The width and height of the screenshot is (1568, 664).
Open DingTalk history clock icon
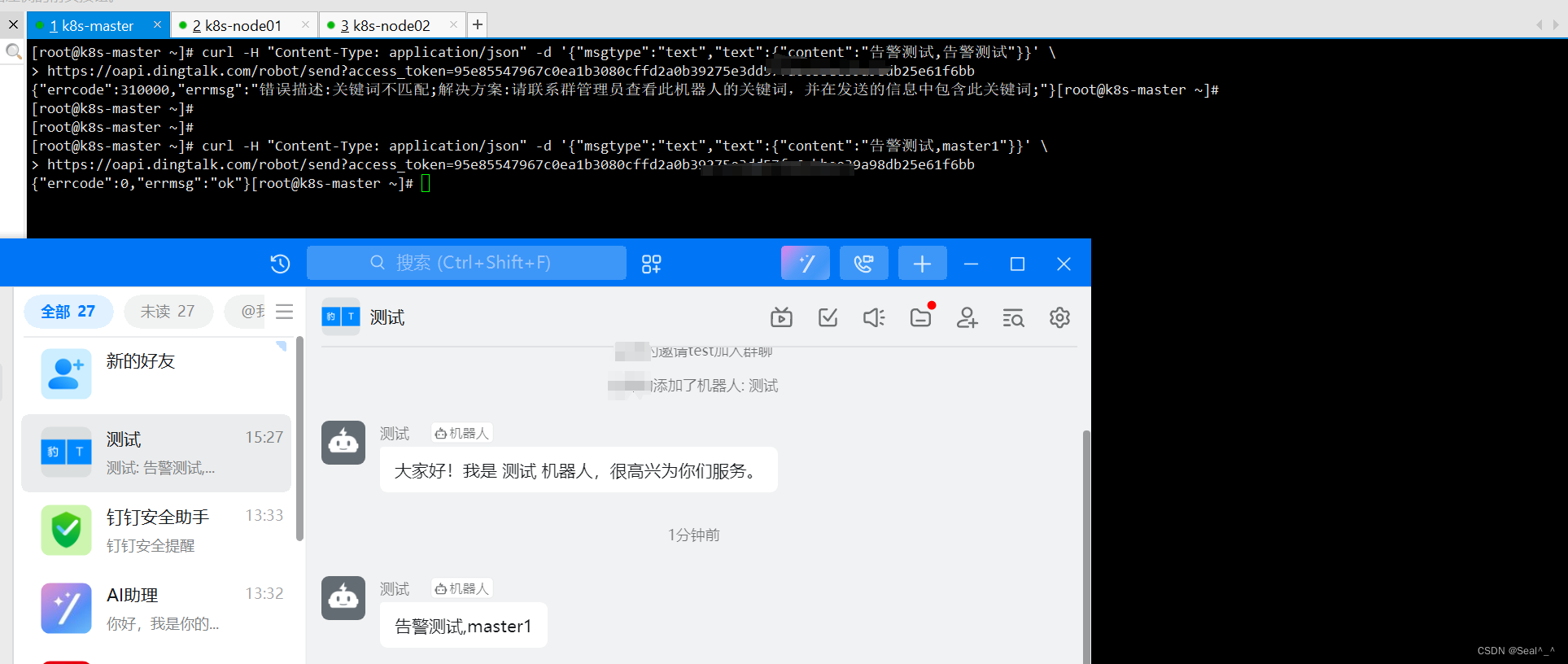point(280,264)
